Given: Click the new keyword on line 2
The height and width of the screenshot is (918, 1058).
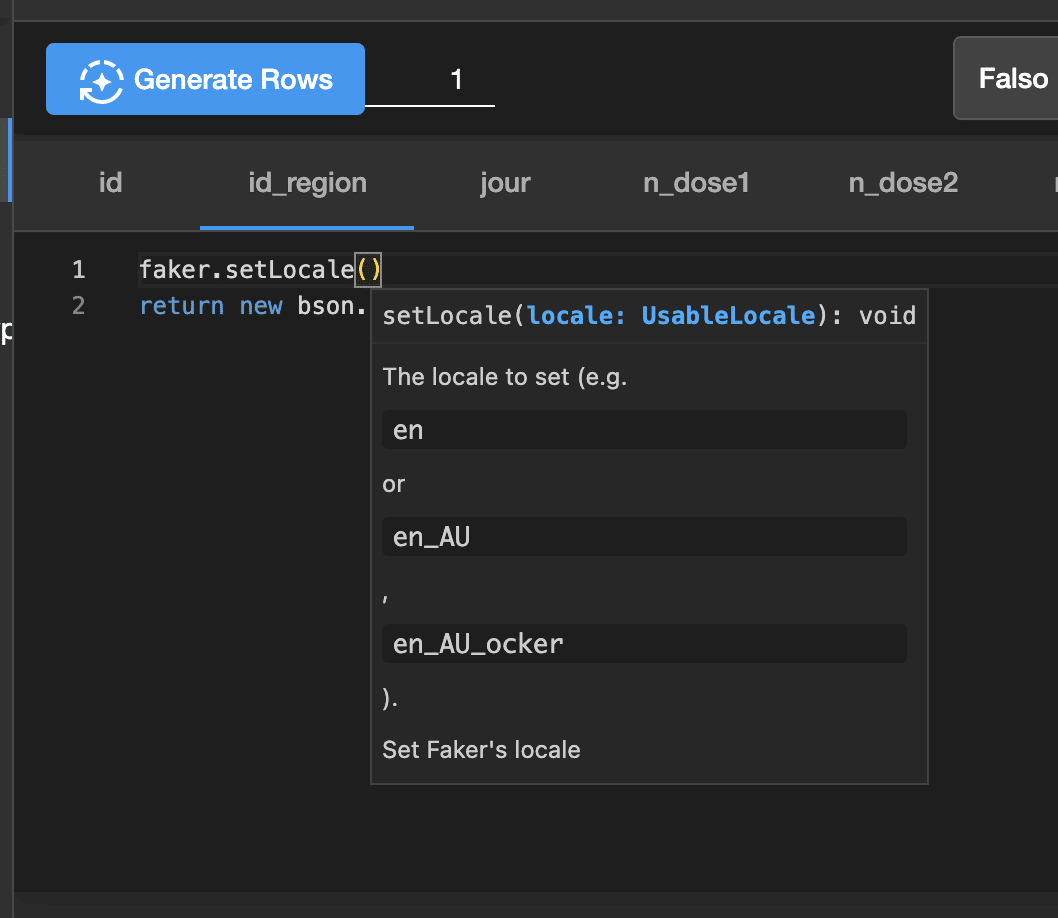Looking at the screenshot, I should click(260, 306).
